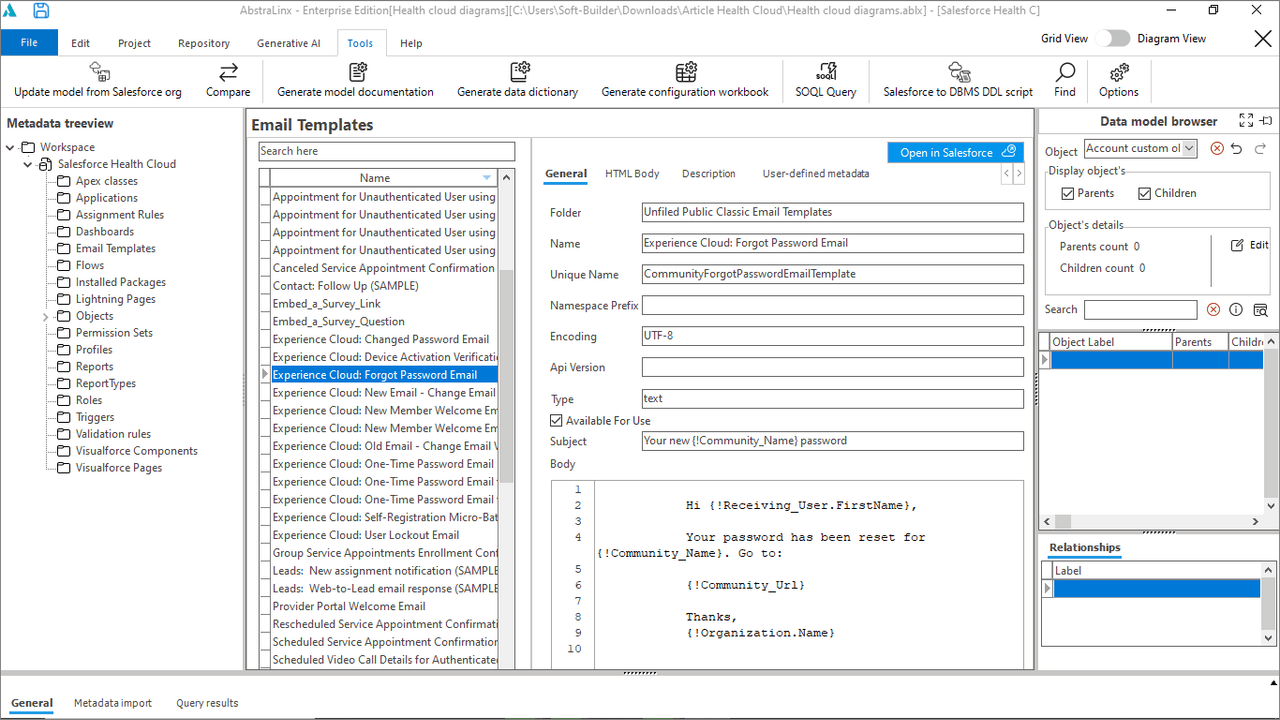Switch to the HTML Body tab
This screenshot has height=720, width=1280.
[x=632, y=173]
